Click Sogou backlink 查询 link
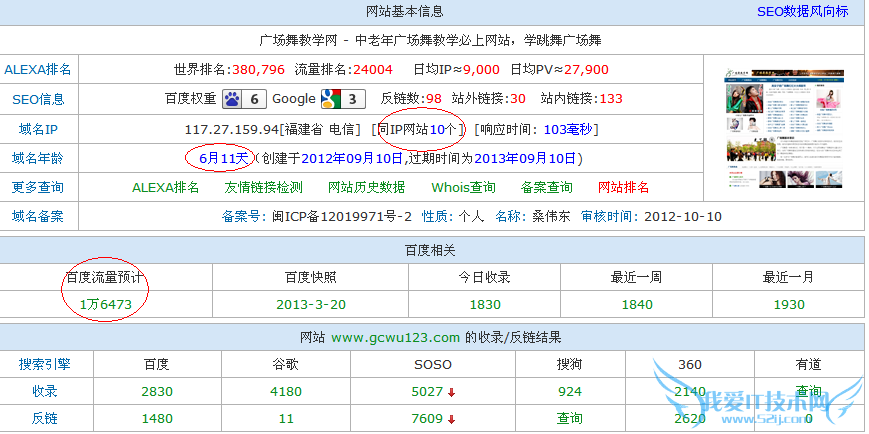Screen dimensions: 869x434 570,418
